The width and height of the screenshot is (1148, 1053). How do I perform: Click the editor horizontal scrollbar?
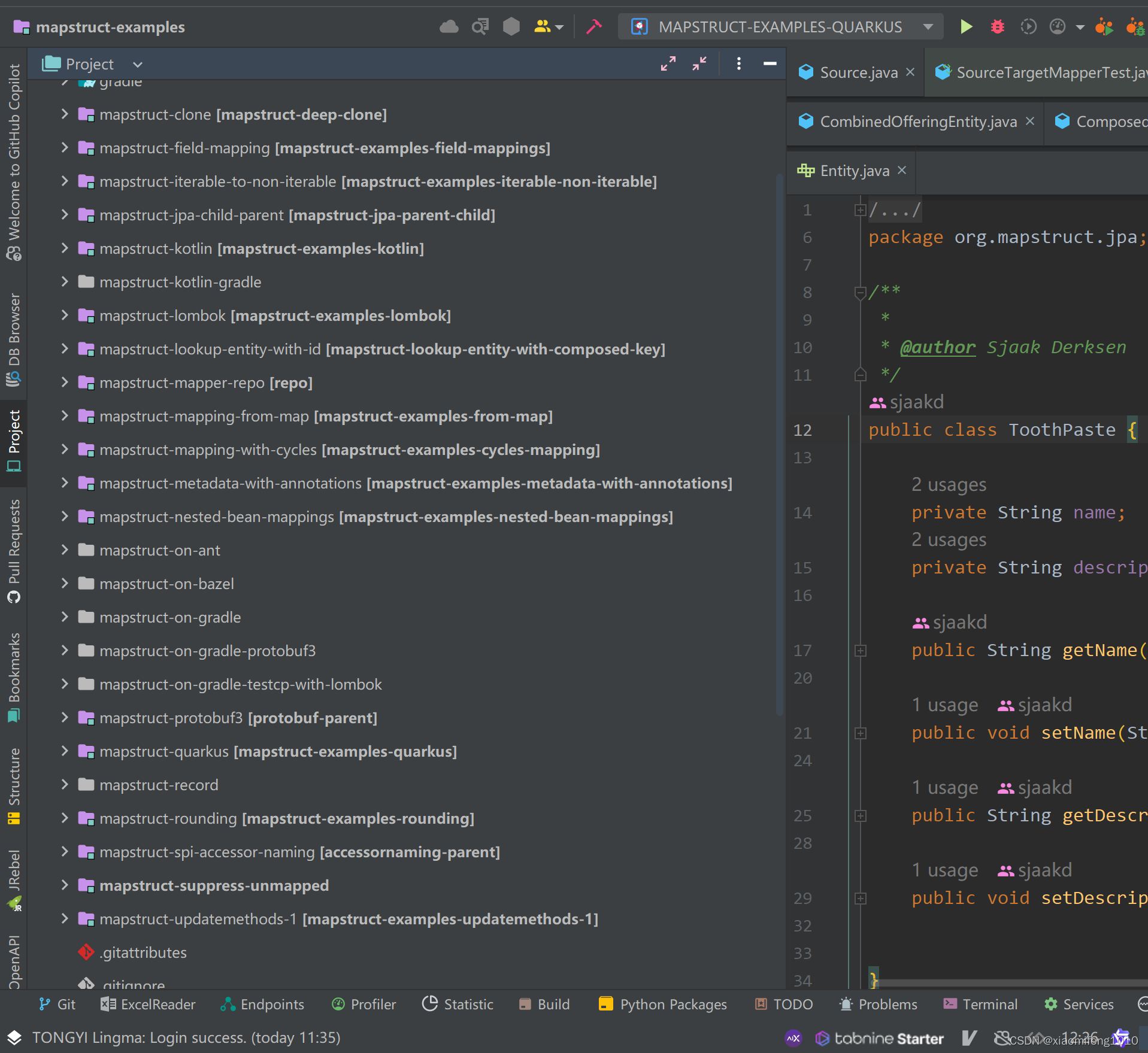pyautogui.click(x=1012, y=982)
